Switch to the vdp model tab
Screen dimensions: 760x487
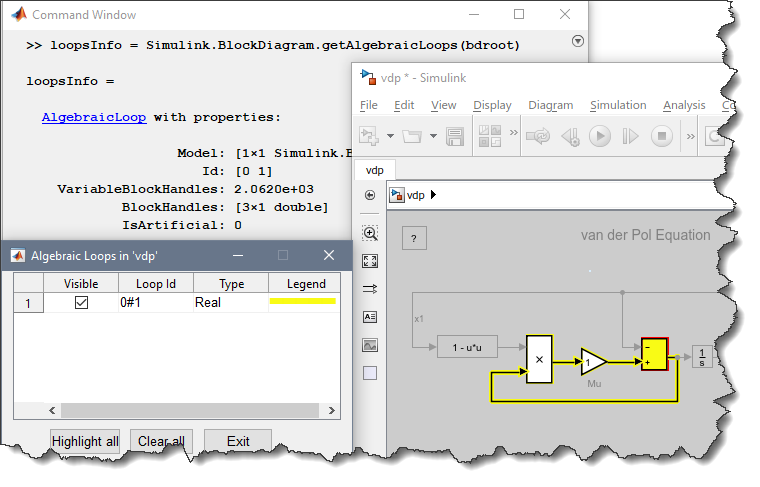point(375,171)
